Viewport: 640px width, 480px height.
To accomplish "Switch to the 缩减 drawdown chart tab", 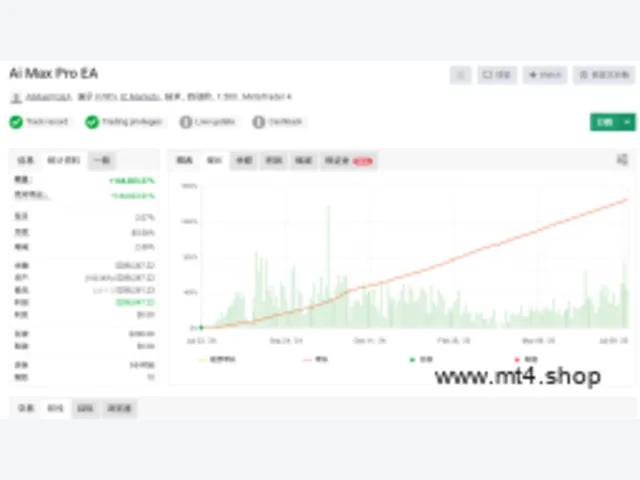I will click(304, 160).
